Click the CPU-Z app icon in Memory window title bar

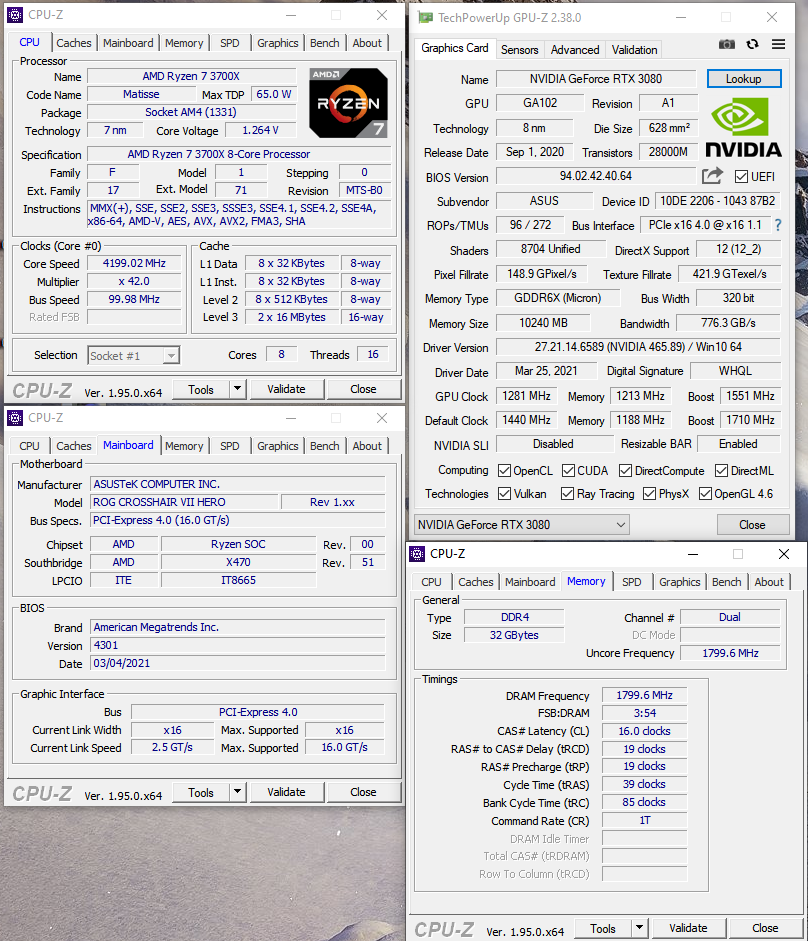[417, 554]
